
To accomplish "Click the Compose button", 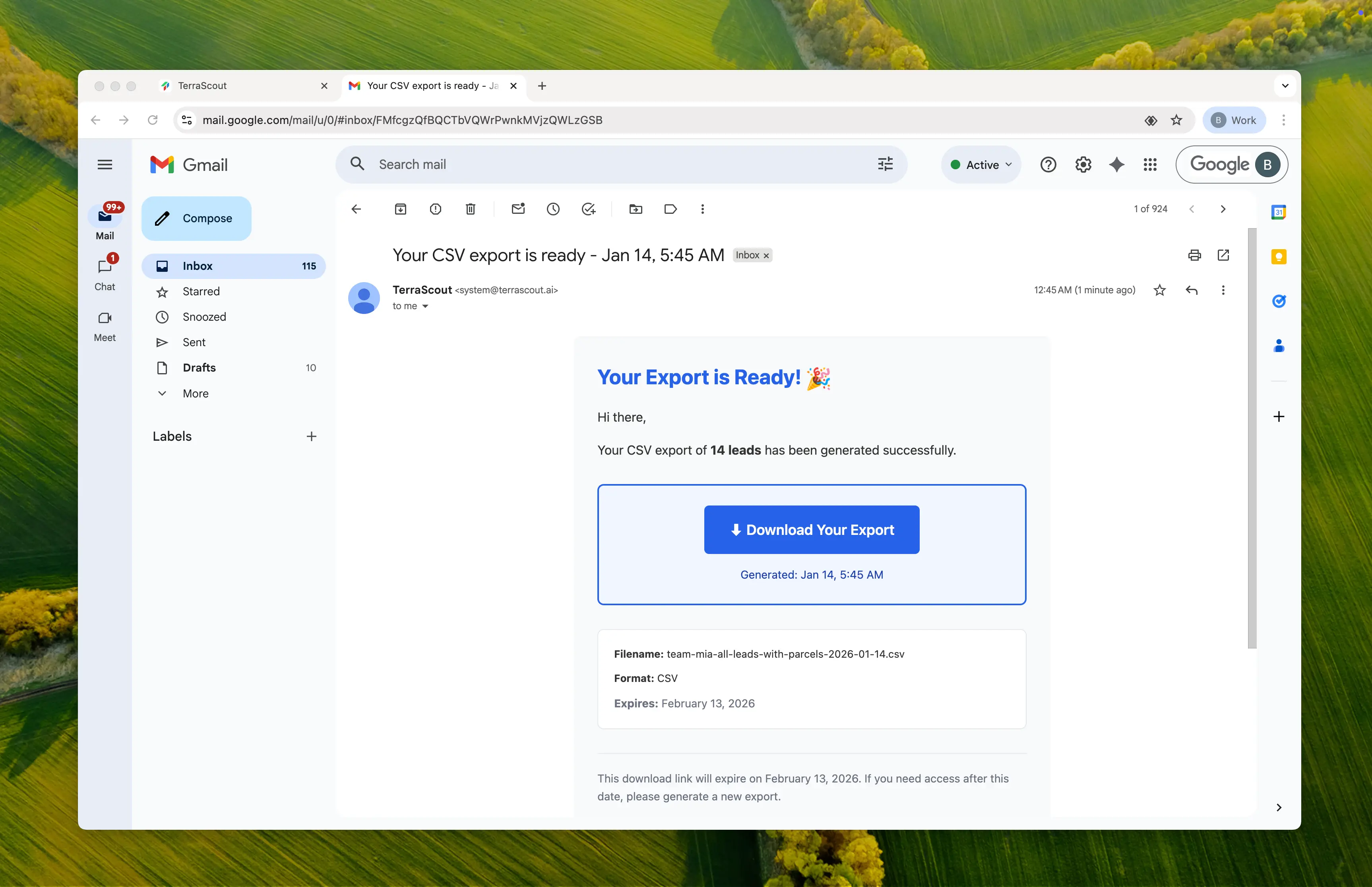I will coord(196,218).
